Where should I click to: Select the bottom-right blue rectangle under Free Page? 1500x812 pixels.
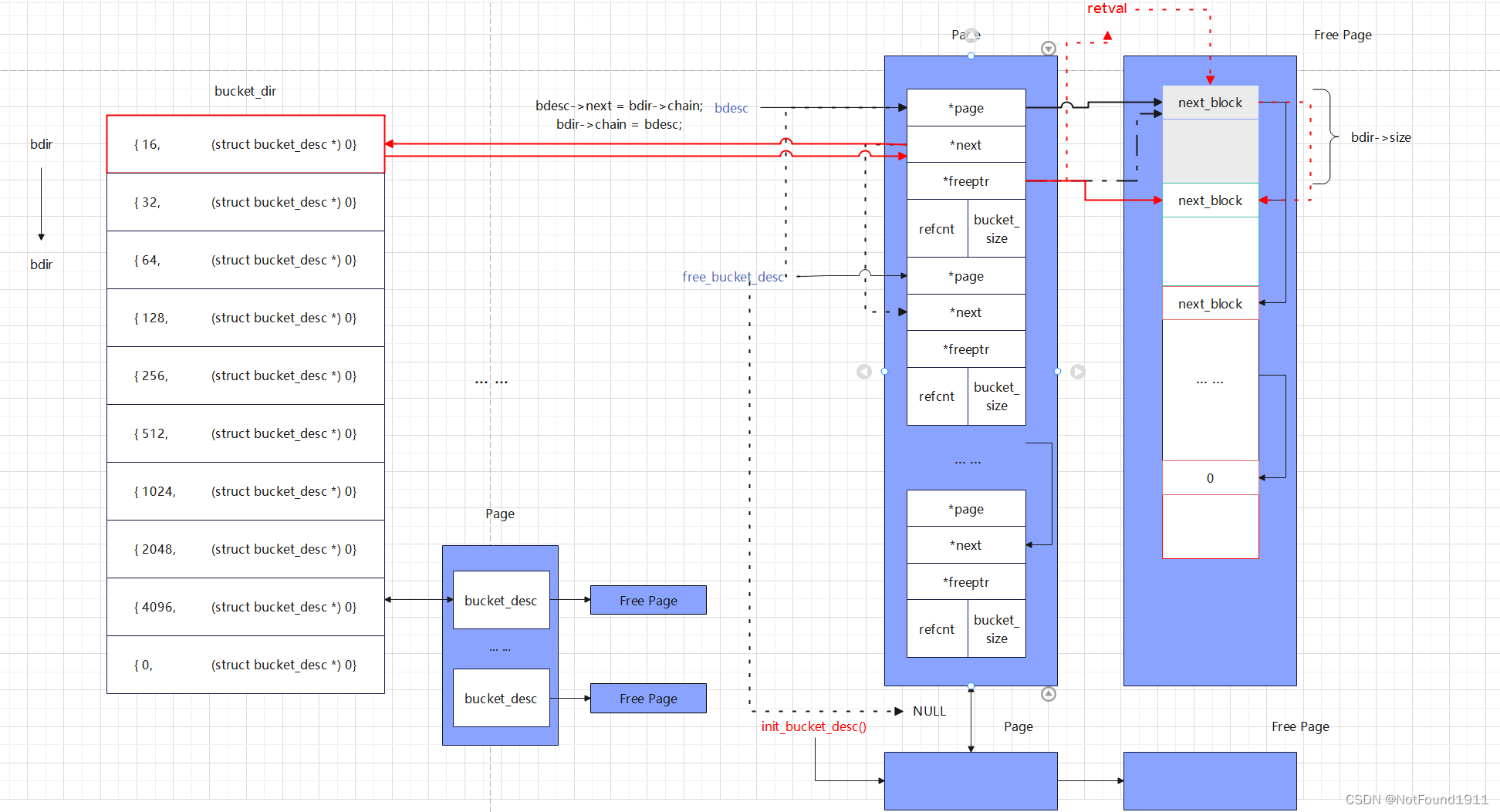tap(1210, 780)
